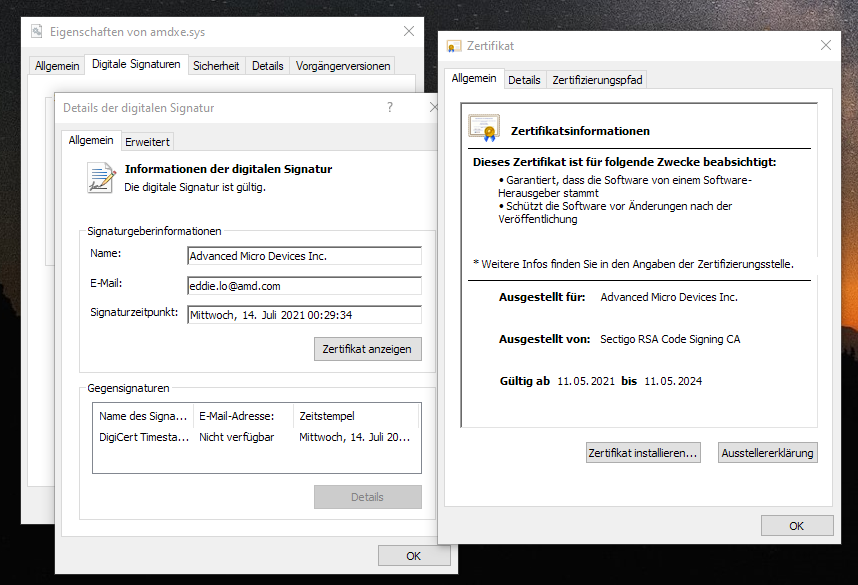Click 'Informationen der digitalen Signatur' heading
This screenshot has height=585, width=858.
228,169
